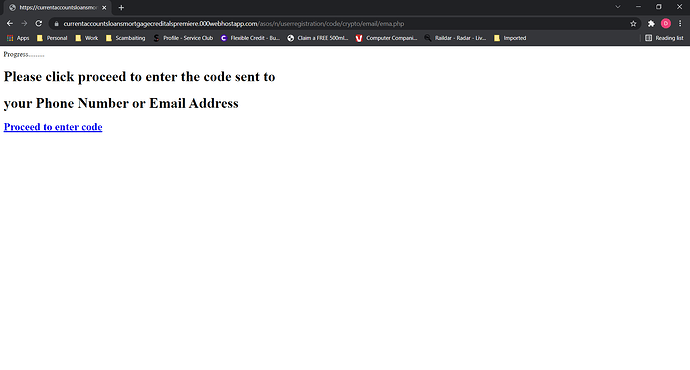Expand the tab search chevron
This screenshot has height=370, width=690.
point(618,7)
